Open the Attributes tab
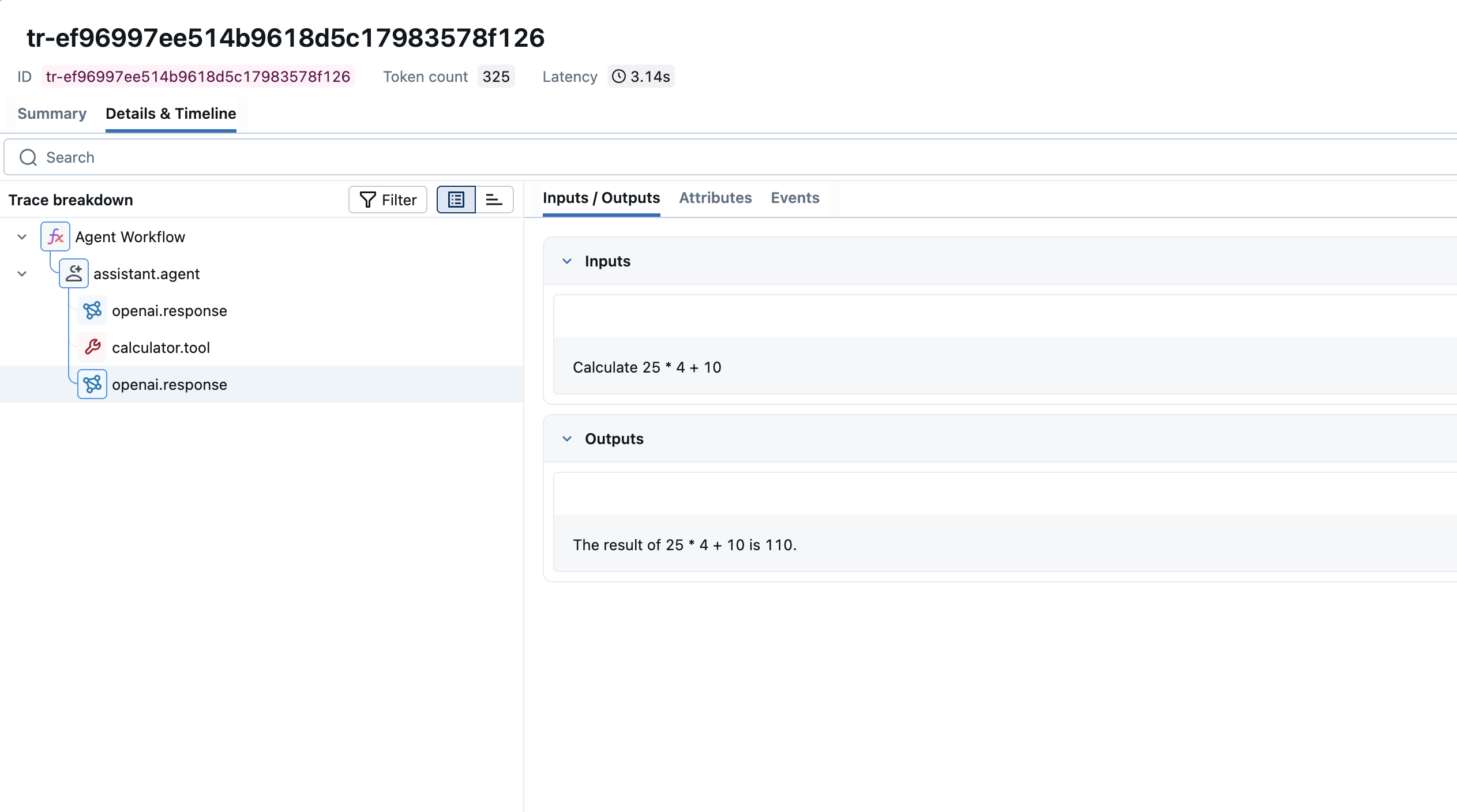The width and height of the screenshot is (1457, 812). (715, 198)
